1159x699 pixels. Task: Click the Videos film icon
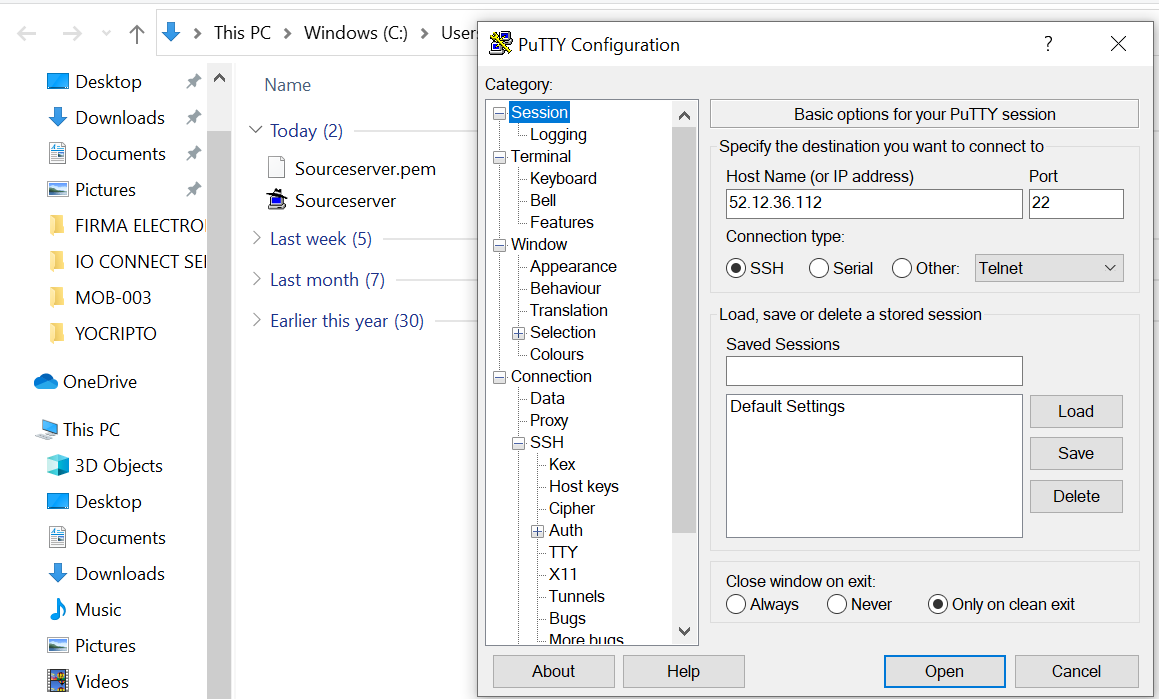(x=58, y=681)
